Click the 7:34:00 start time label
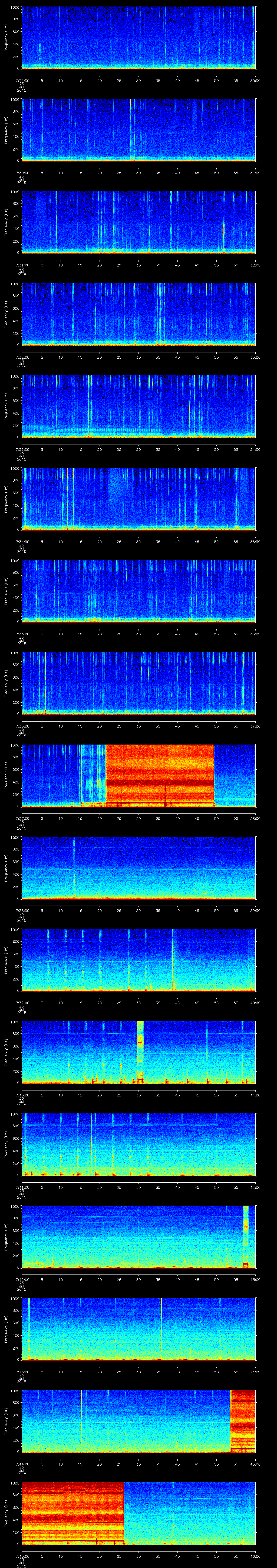This screenshot has height=1568, width=277. [22, 542]
